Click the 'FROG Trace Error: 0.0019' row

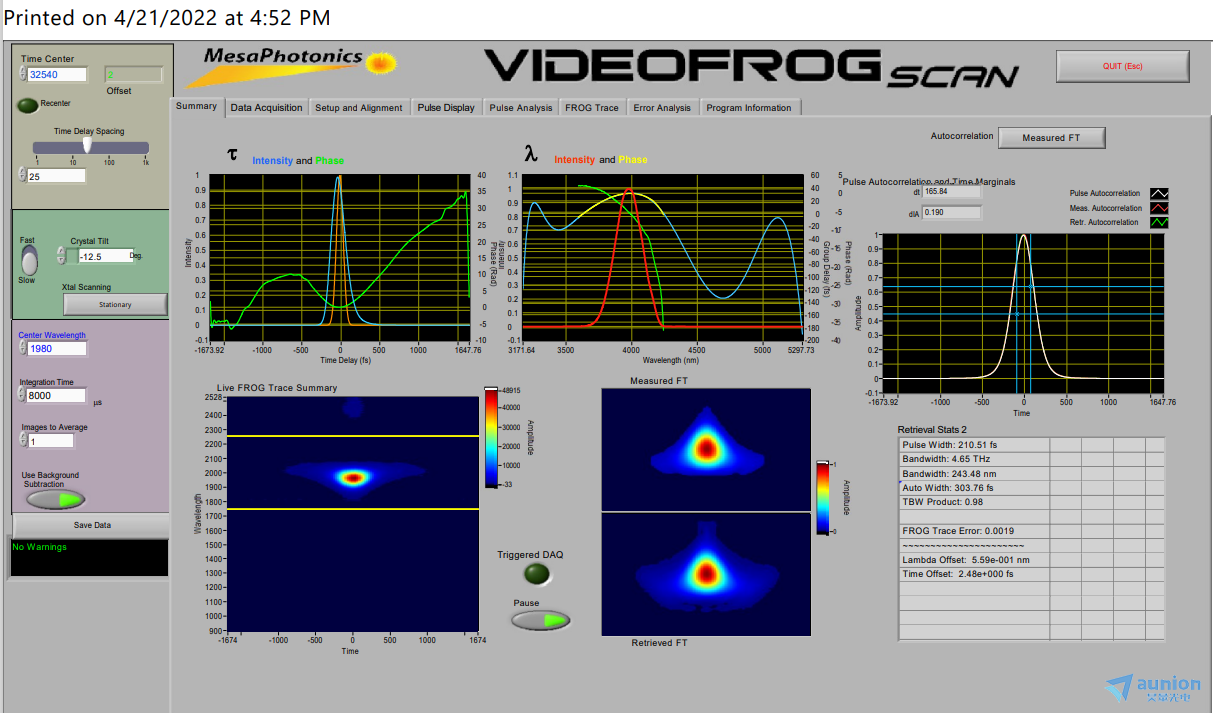click(x=975, y=531)
